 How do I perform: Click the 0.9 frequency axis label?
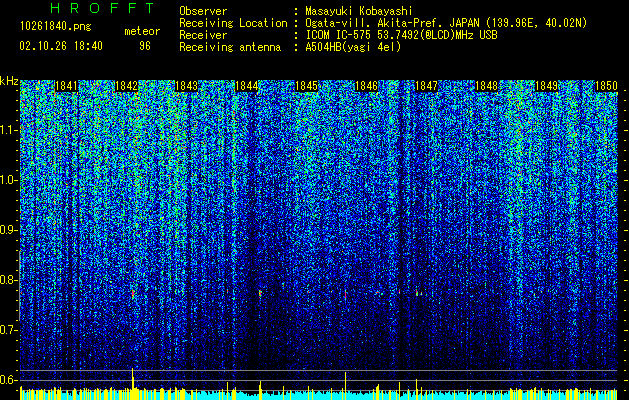(9, 230)
